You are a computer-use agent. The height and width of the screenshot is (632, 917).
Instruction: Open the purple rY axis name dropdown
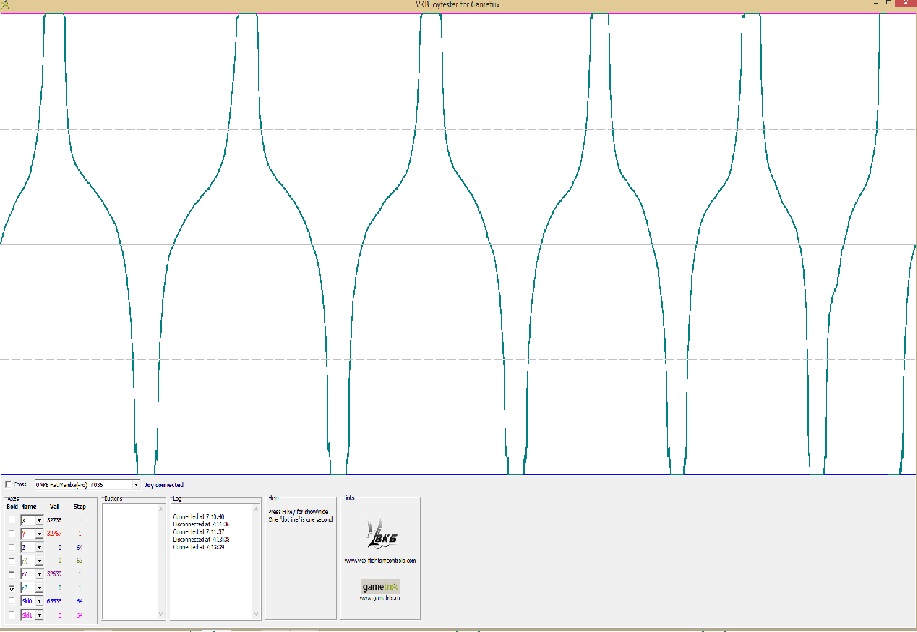tap(39, 574)
